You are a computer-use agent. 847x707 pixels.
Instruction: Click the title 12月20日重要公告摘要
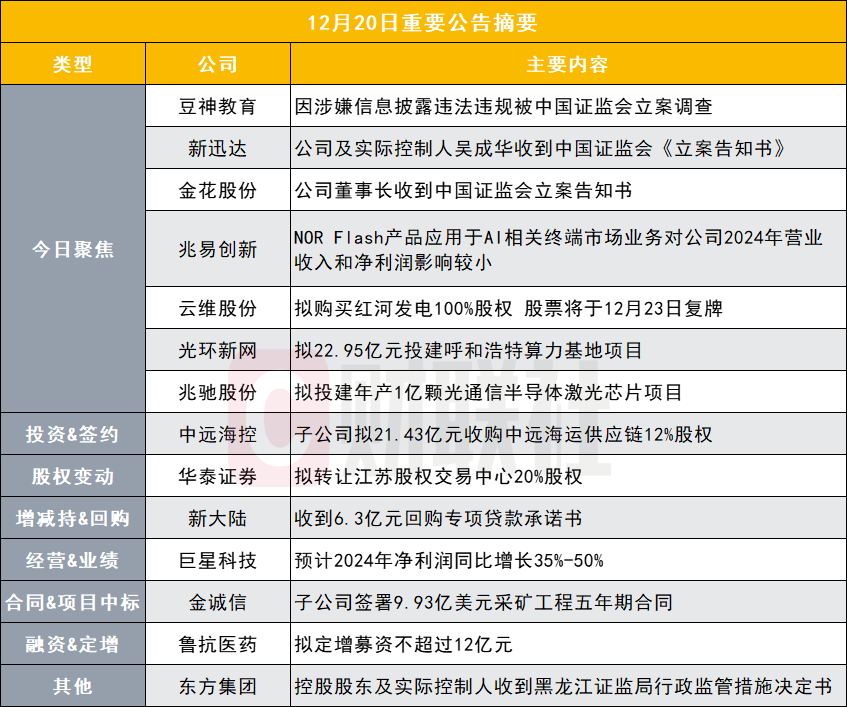[423, 23]
